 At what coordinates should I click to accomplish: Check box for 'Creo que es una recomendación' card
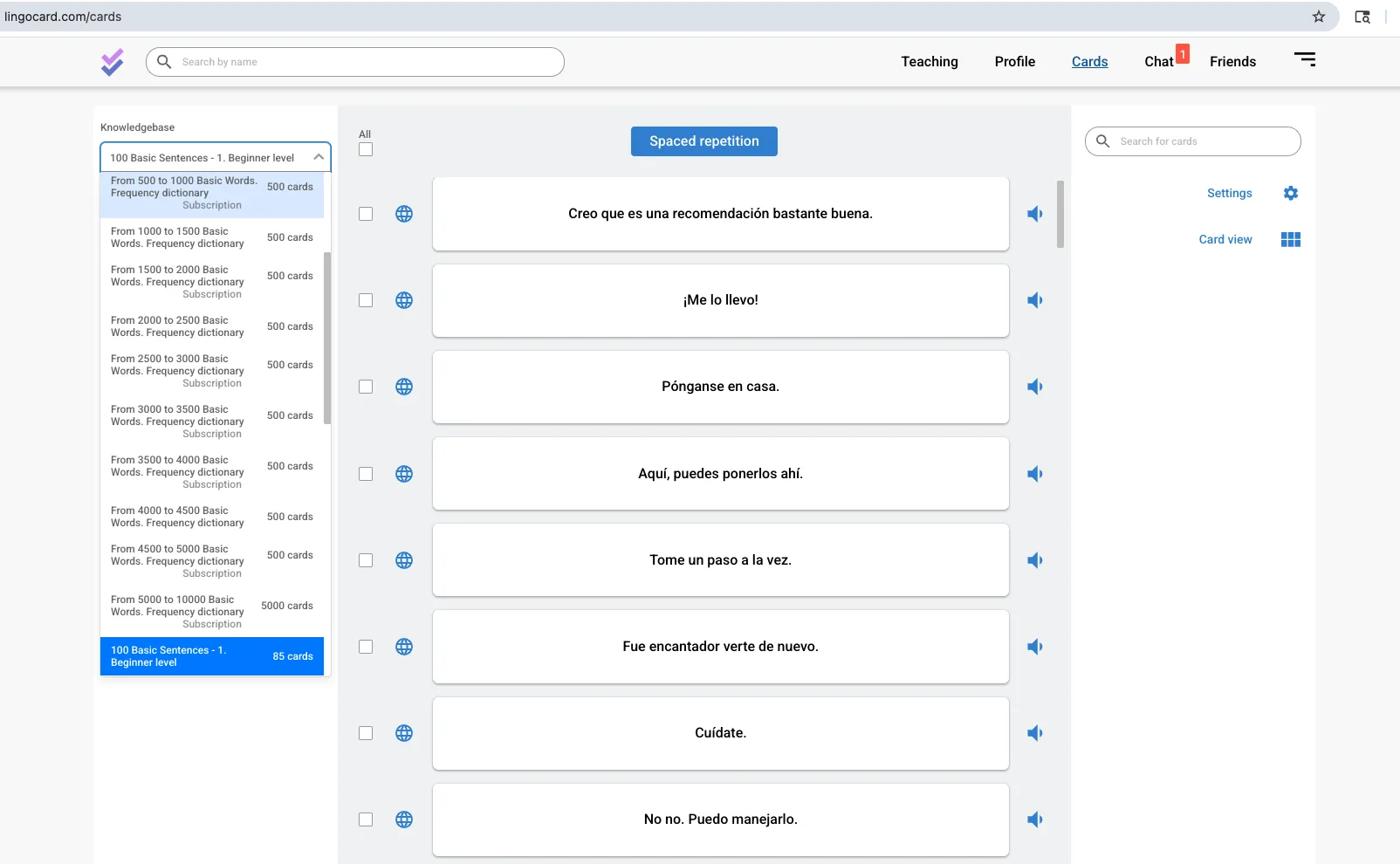tap(366, 214)
